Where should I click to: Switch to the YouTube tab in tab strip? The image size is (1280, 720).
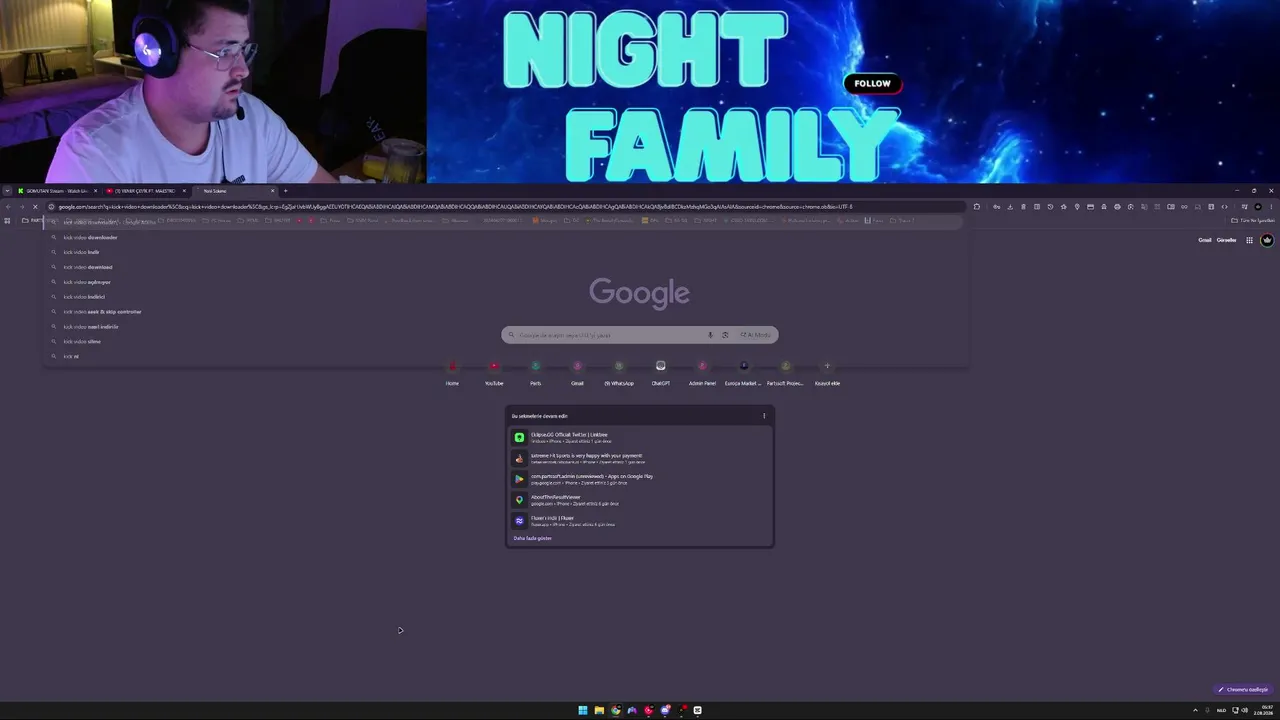click(x=146, y=191)
